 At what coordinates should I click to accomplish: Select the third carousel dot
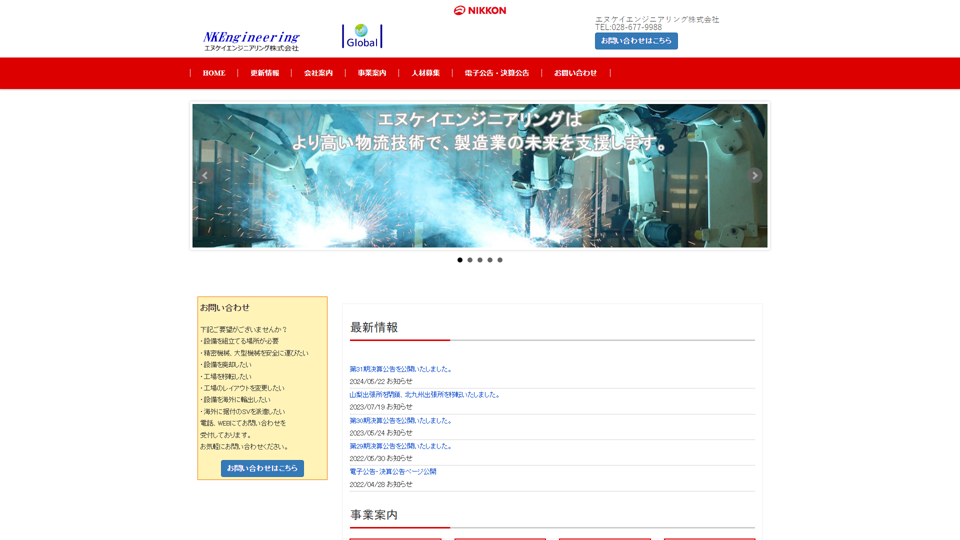[x=480, y=260]
